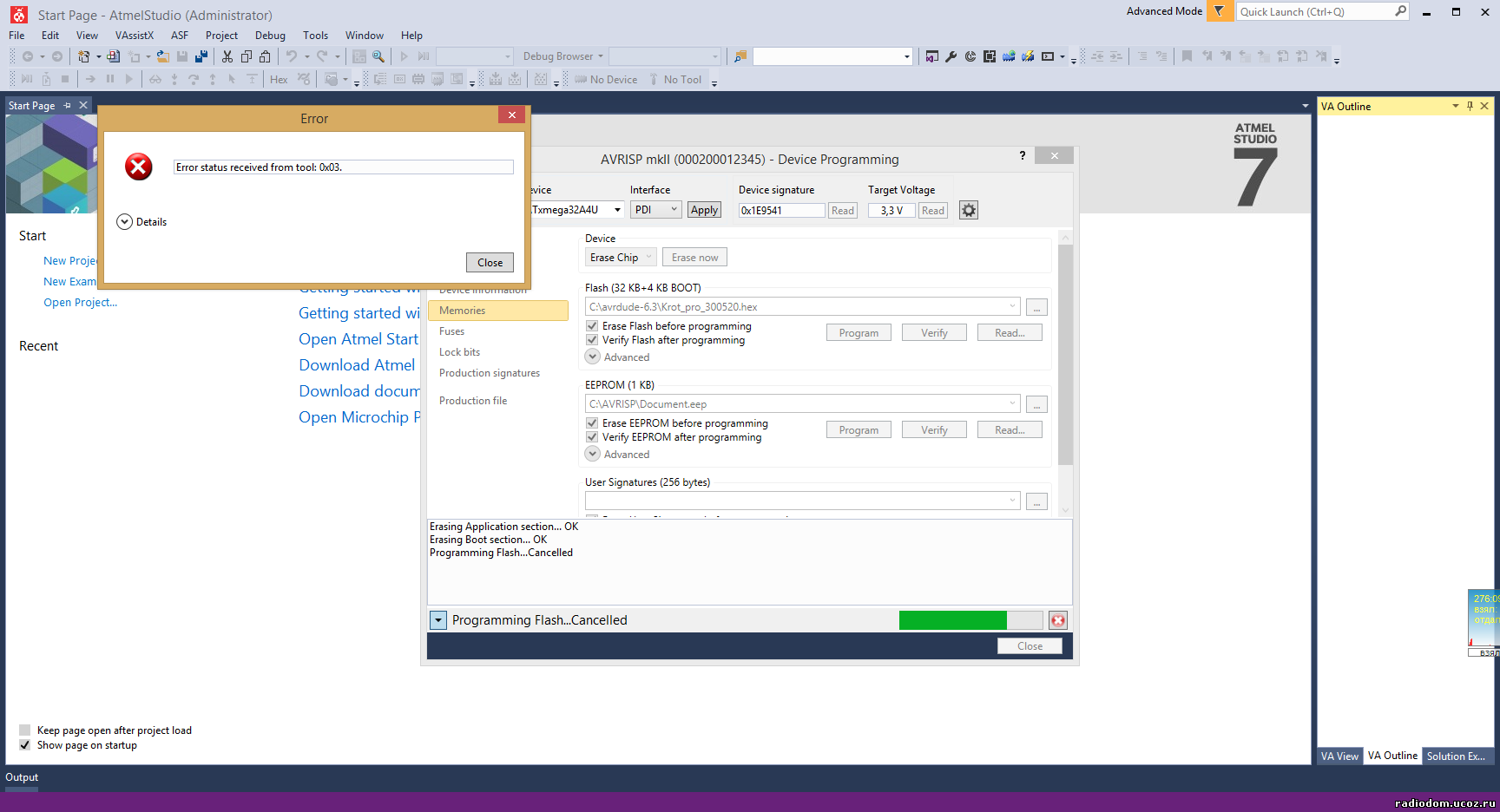Open the Erase Chip dropdown
Screen dimensions: 1500x812
(x=620, y=258)
